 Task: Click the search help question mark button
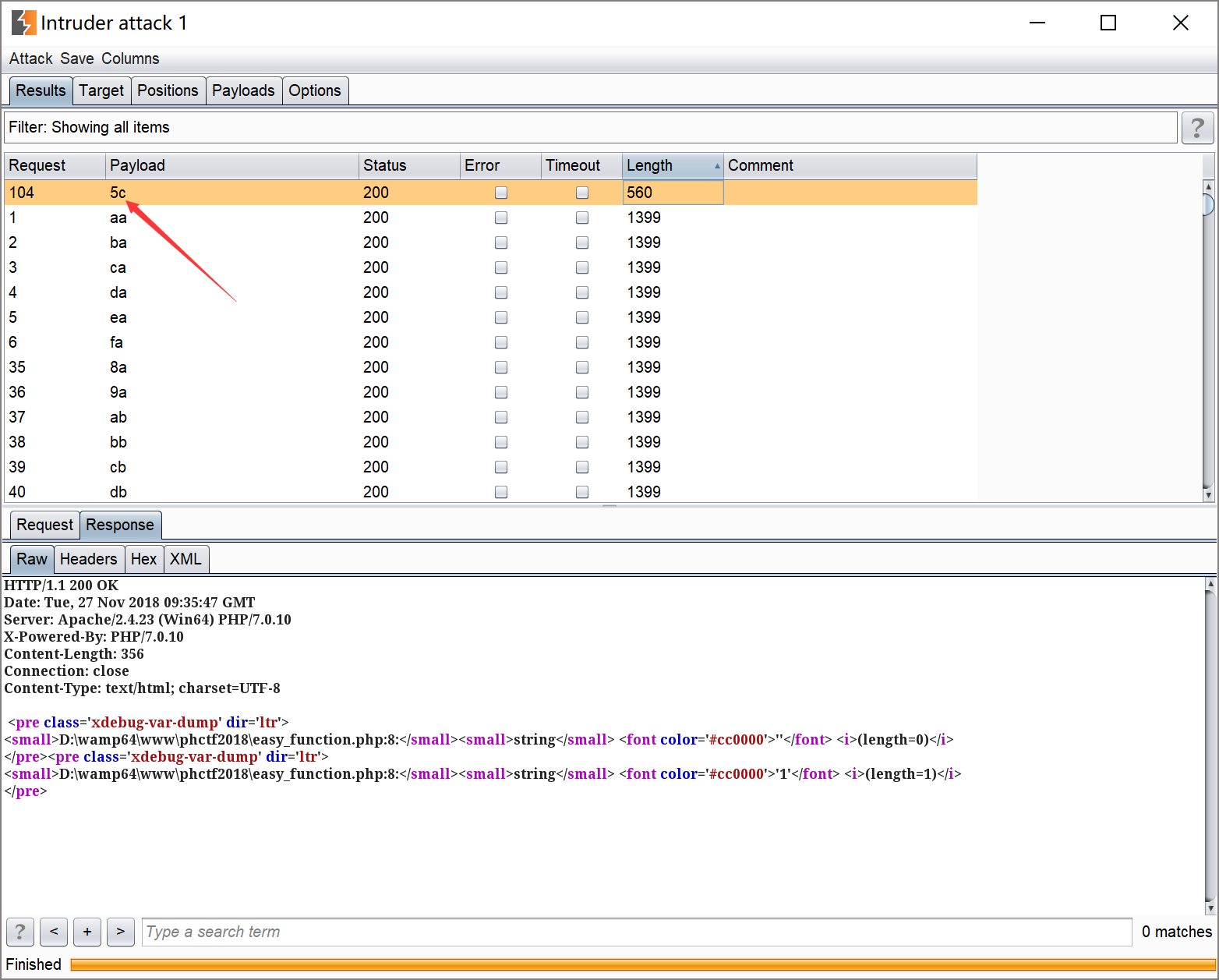pyautogui.click(x=19, y=932)
